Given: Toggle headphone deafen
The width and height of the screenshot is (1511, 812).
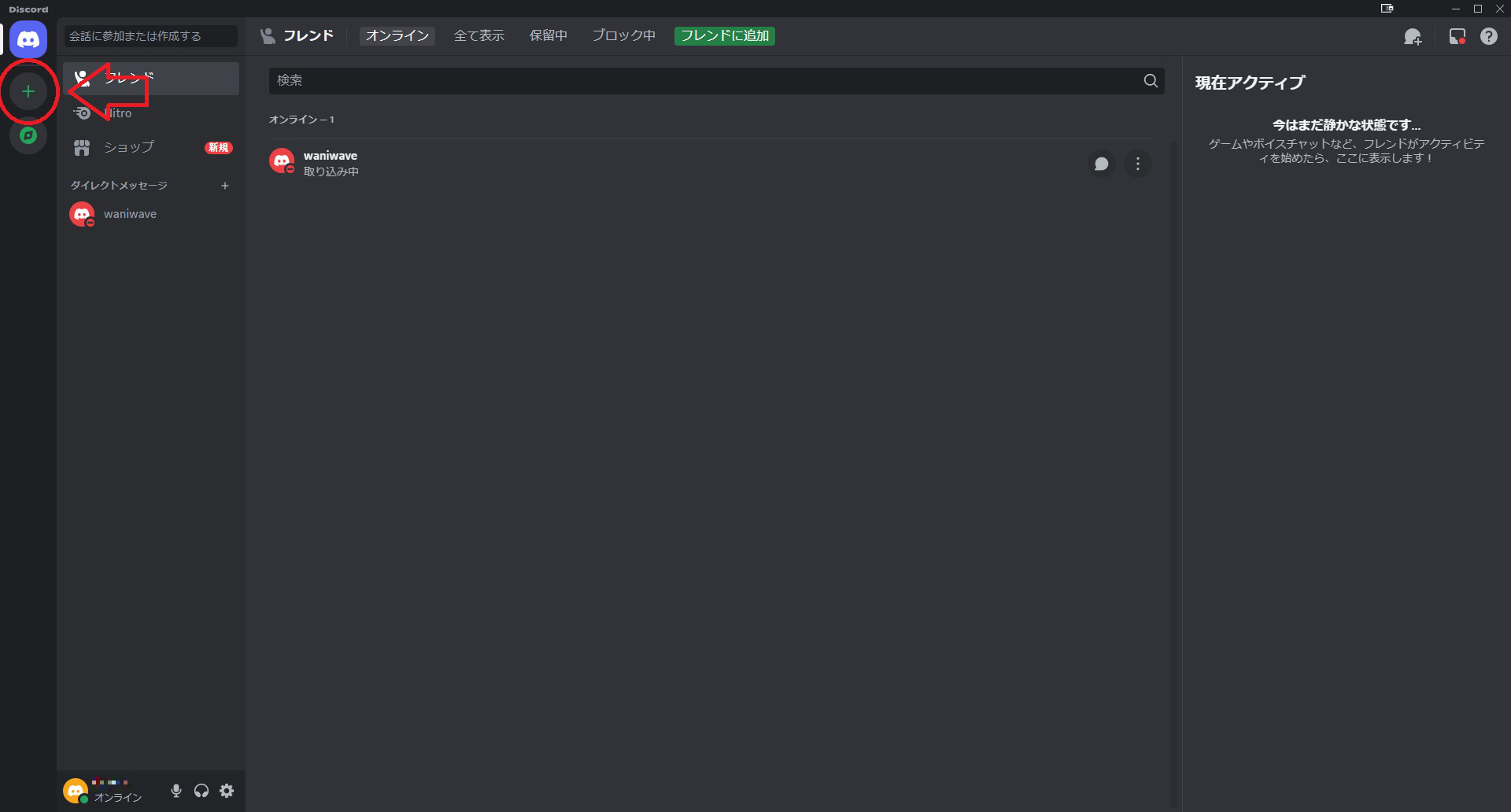Looking at the screenshot, I should click(x=201, y=791).
